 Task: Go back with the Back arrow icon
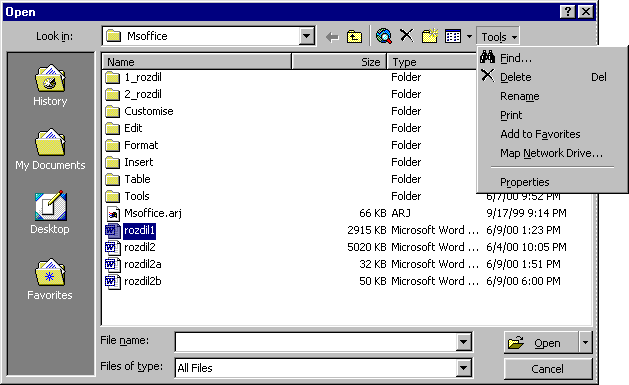click(332, 37)
